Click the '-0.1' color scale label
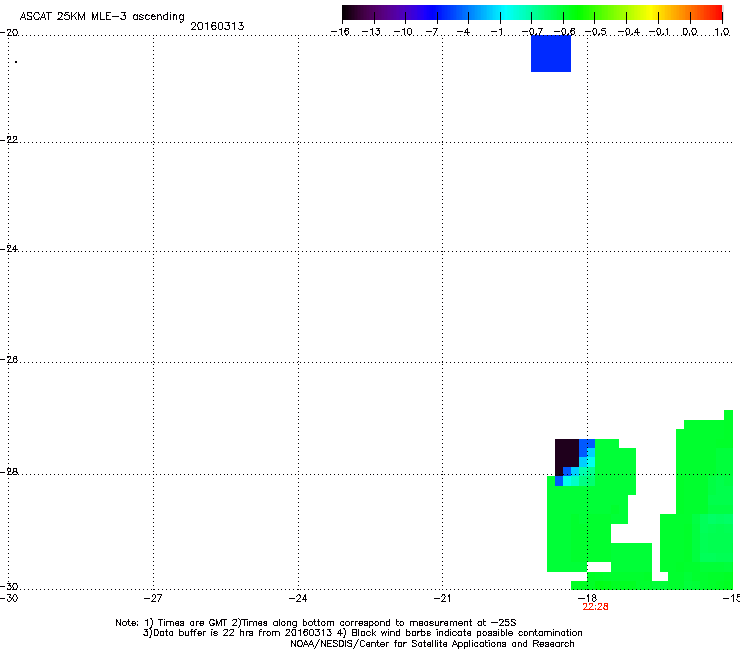This screenshot has width=740, height=650. point(659,32)
